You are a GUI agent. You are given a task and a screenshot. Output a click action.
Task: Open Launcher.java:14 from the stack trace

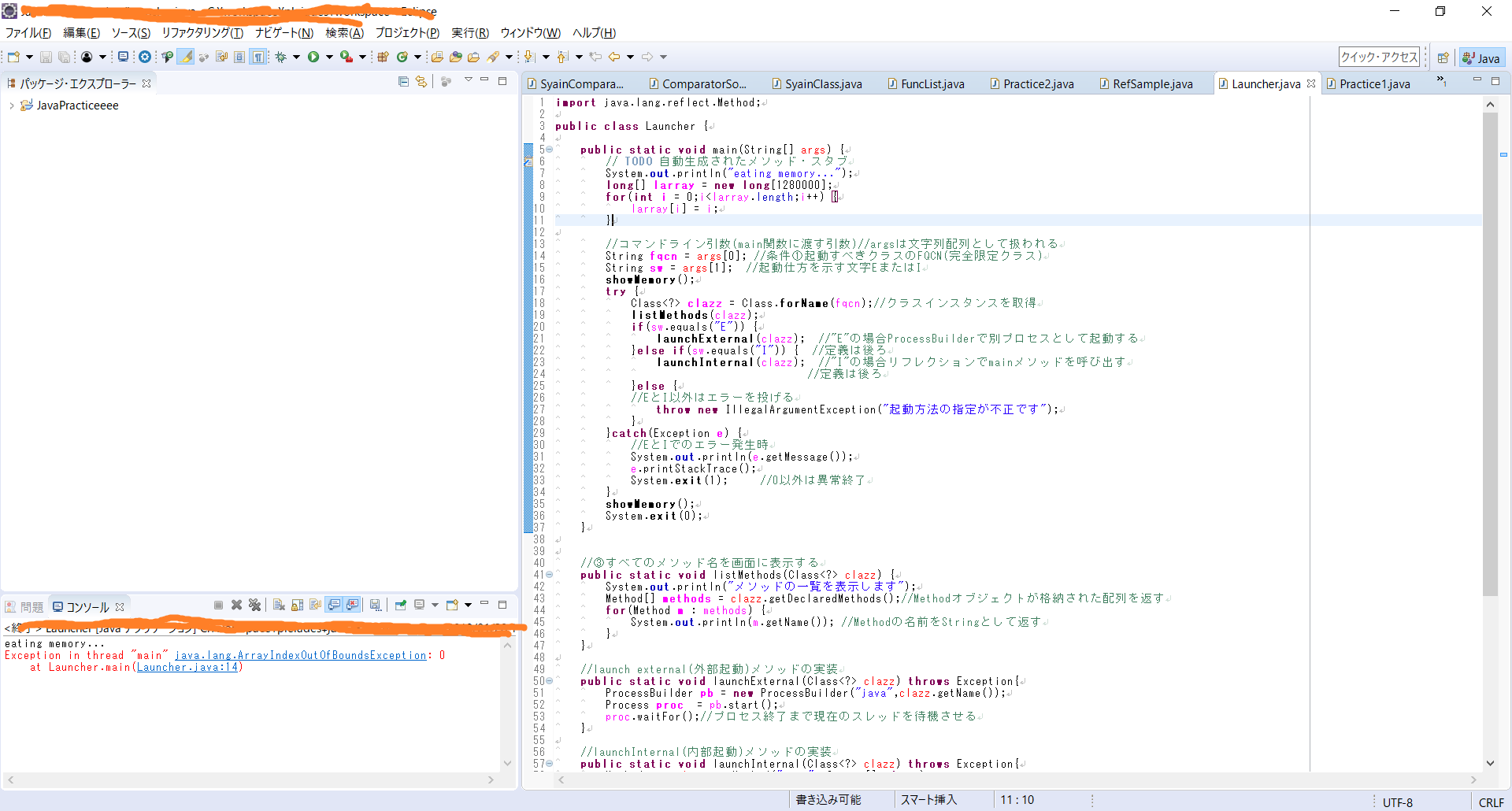coord(187,667)
